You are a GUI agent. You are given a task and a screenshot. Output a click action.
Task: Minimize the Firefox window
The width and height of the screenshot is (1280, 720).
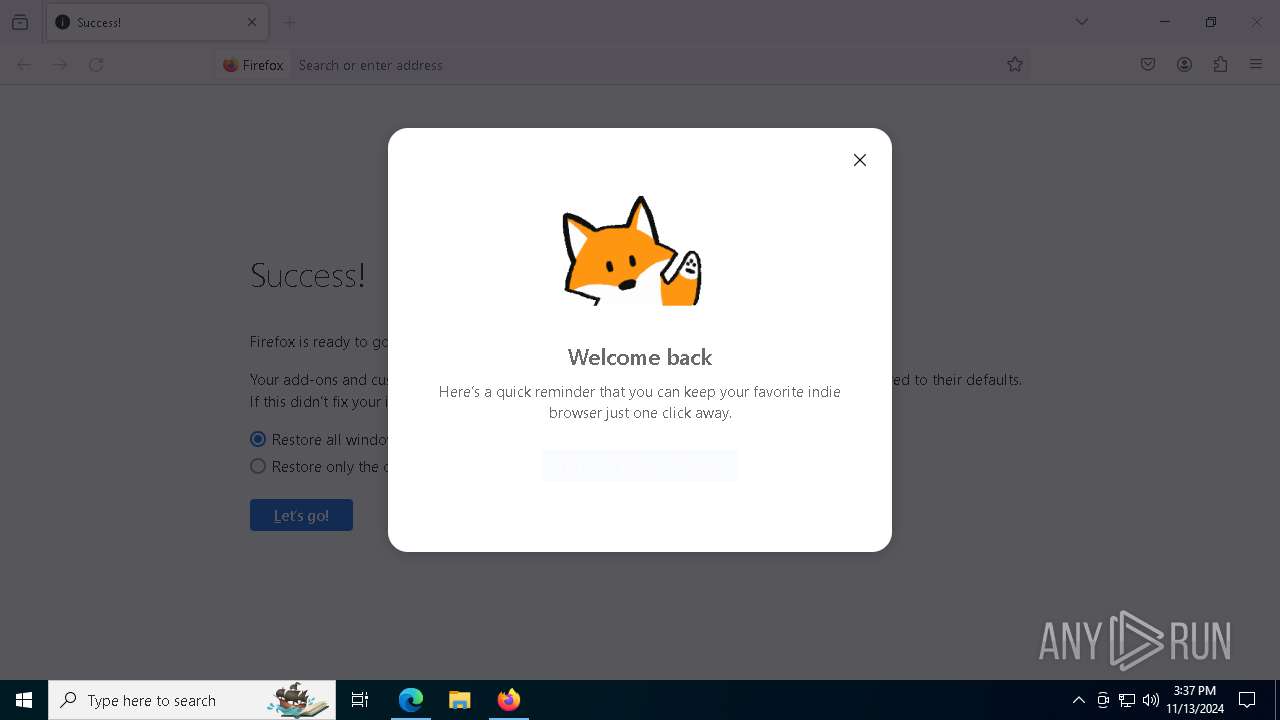click(x=1165, y=22)
